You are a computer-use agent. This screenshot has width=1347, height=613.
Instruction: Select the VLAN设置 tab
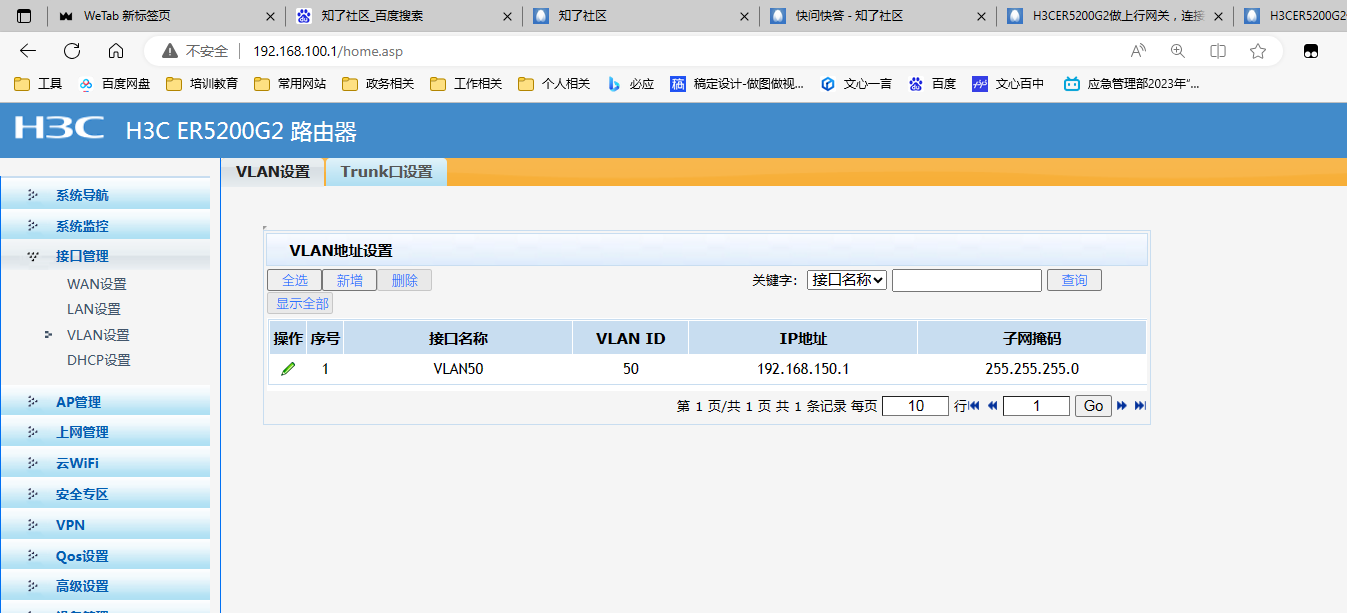(273, 172)
